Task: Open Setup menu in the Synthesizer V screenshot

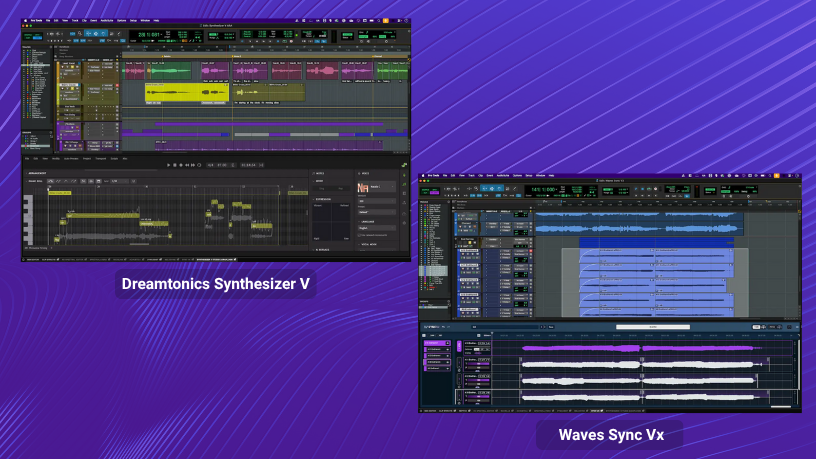Action: (x=133, y=20)
